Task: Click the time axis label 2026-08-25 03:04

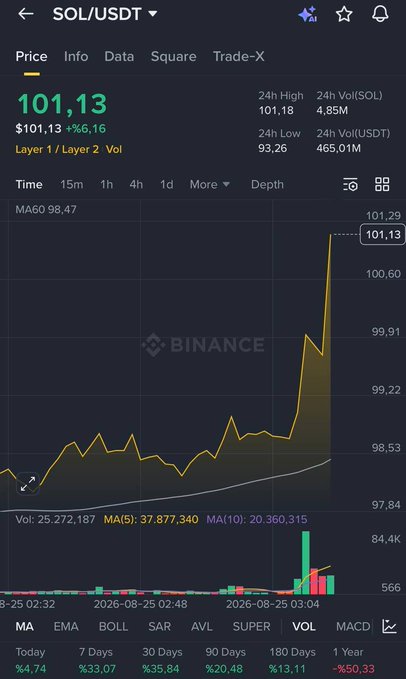Action: (273, 604)
